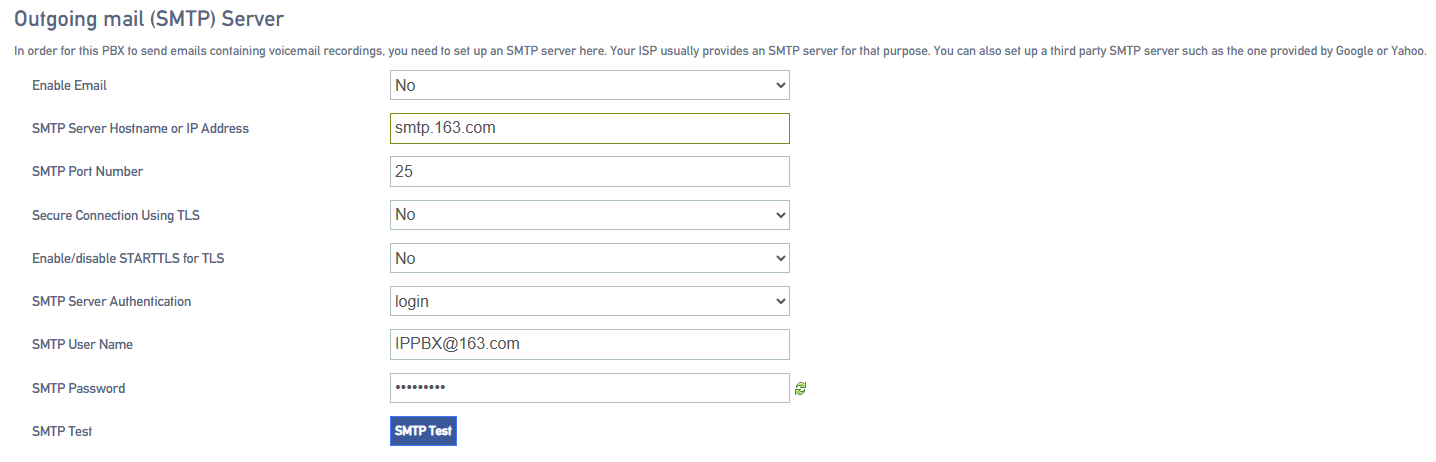Focus the hostname field containing smtp.163.com
The height and width of the screenshot is (462, 1436).
(590, 128)
